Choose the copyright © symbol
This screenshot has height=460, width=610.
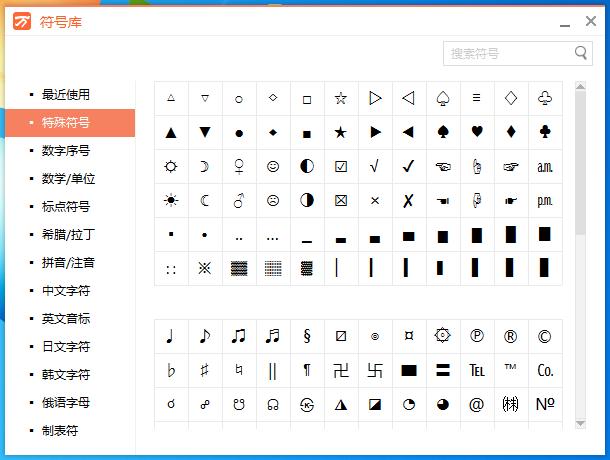[x=544, y=336]
